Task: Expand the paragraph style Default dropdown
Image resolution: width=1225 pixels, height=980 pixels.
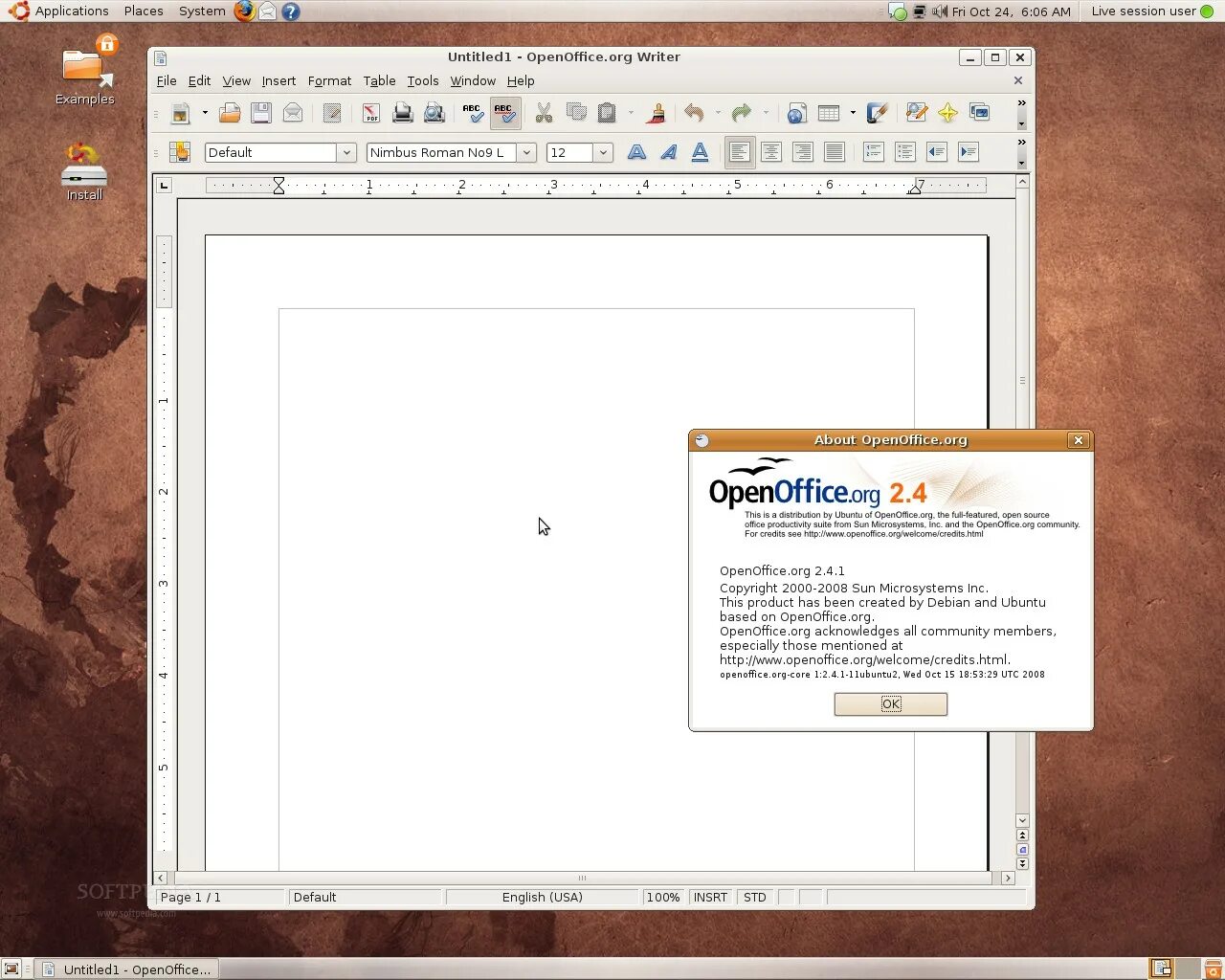Action: 346,152
